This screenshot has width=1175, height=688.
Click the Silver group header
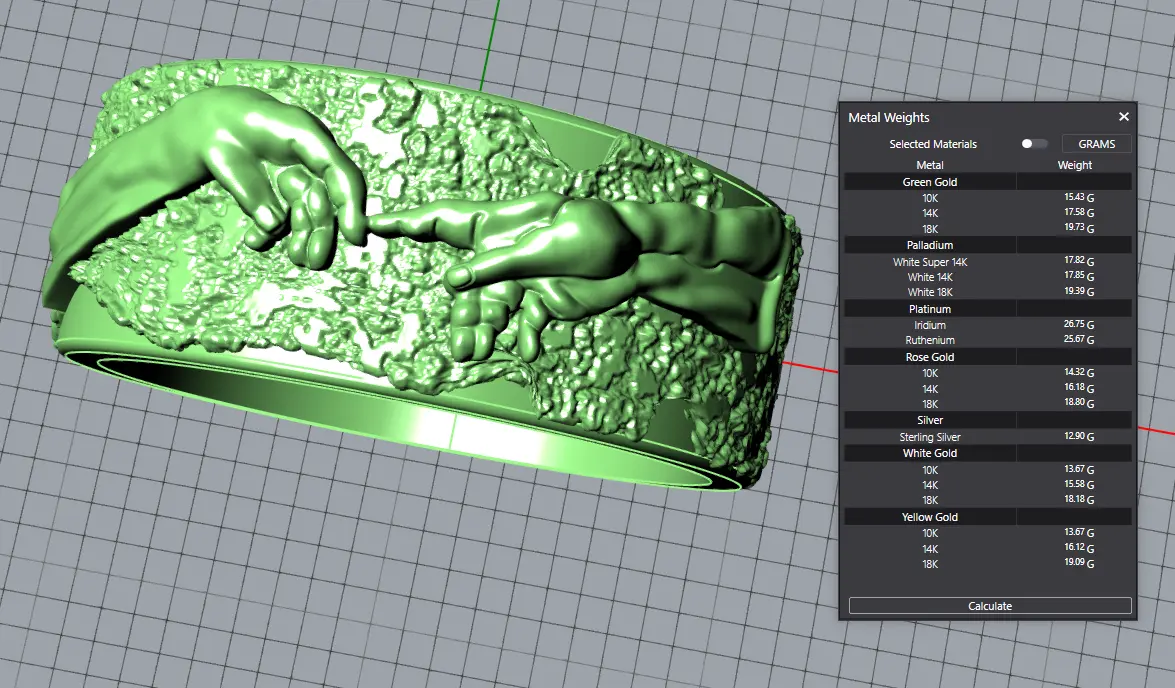click(x=929, y=421)
